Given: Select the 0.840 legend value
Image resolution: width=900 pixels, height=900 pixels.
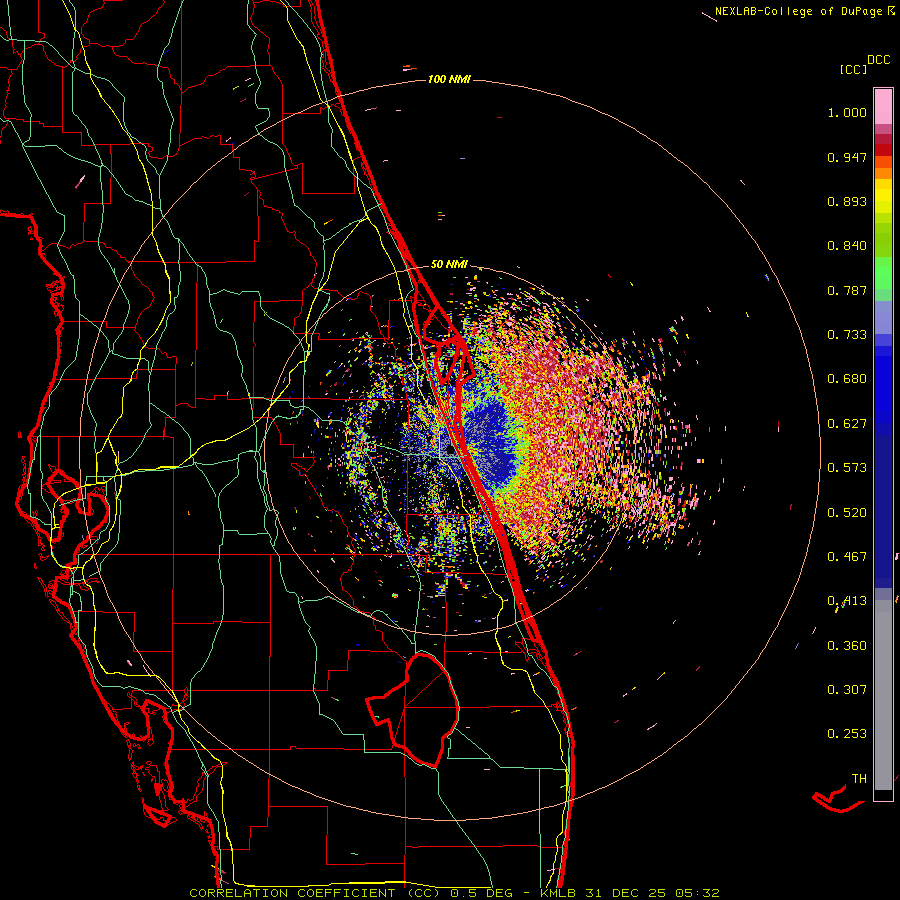Looking at the screenshot, I should pyautogui.click(x=847, y=246).
